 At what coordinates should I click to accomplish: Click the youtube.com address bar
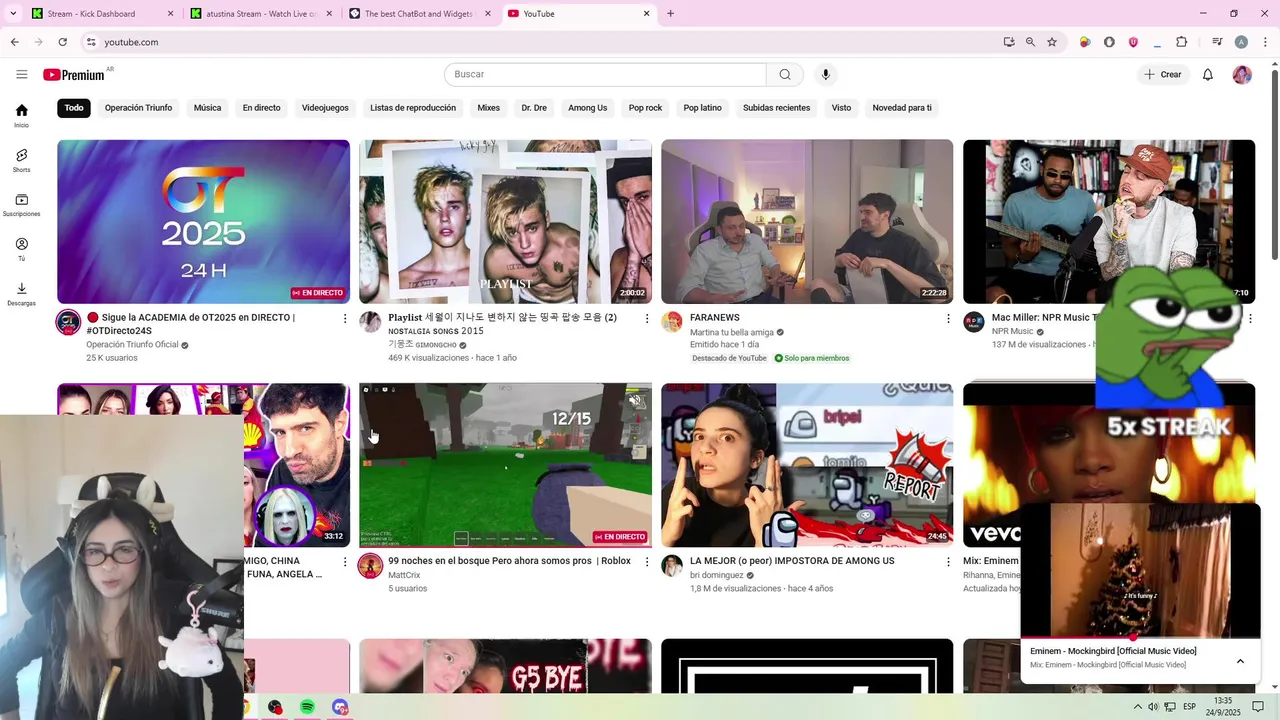coord(540,42)
